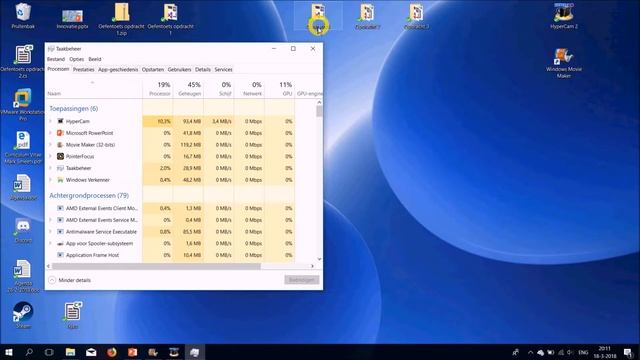Image resolution: width=640 pixels, height=360 pixels.
Task: Click the ENG language indicator
Action: 583,352
